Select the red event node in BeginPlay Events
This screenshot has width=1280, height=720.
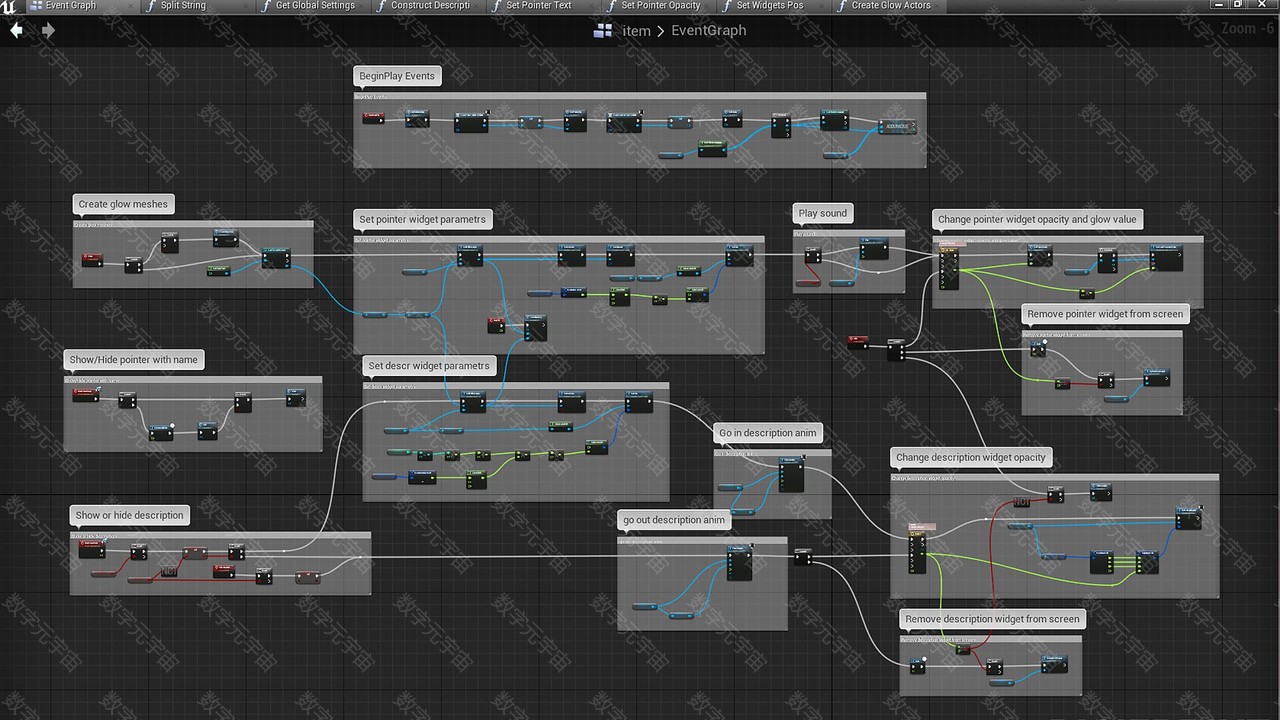pyautogui.click(x=373, y=119)
